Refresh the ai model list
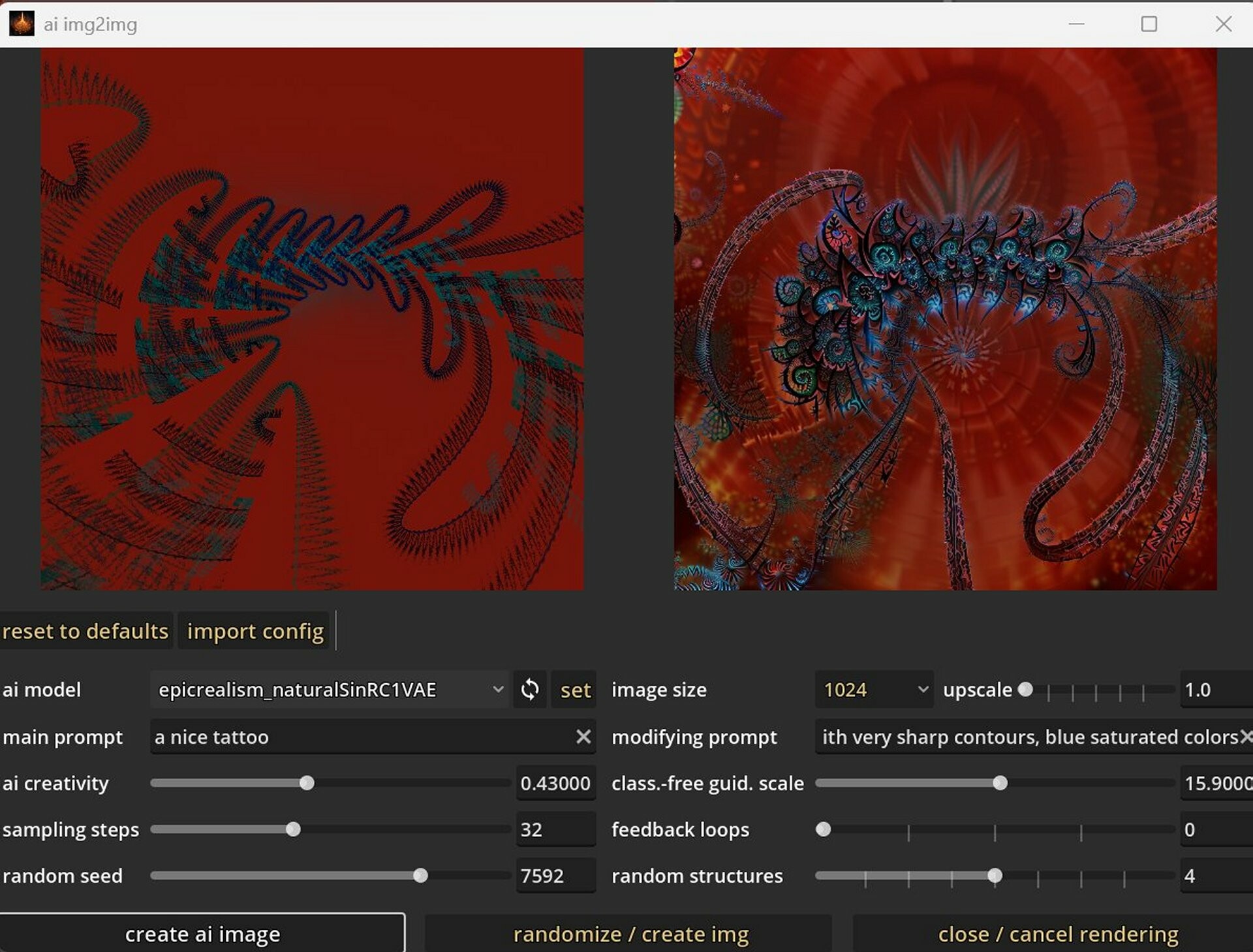 (x=530, y=690)
